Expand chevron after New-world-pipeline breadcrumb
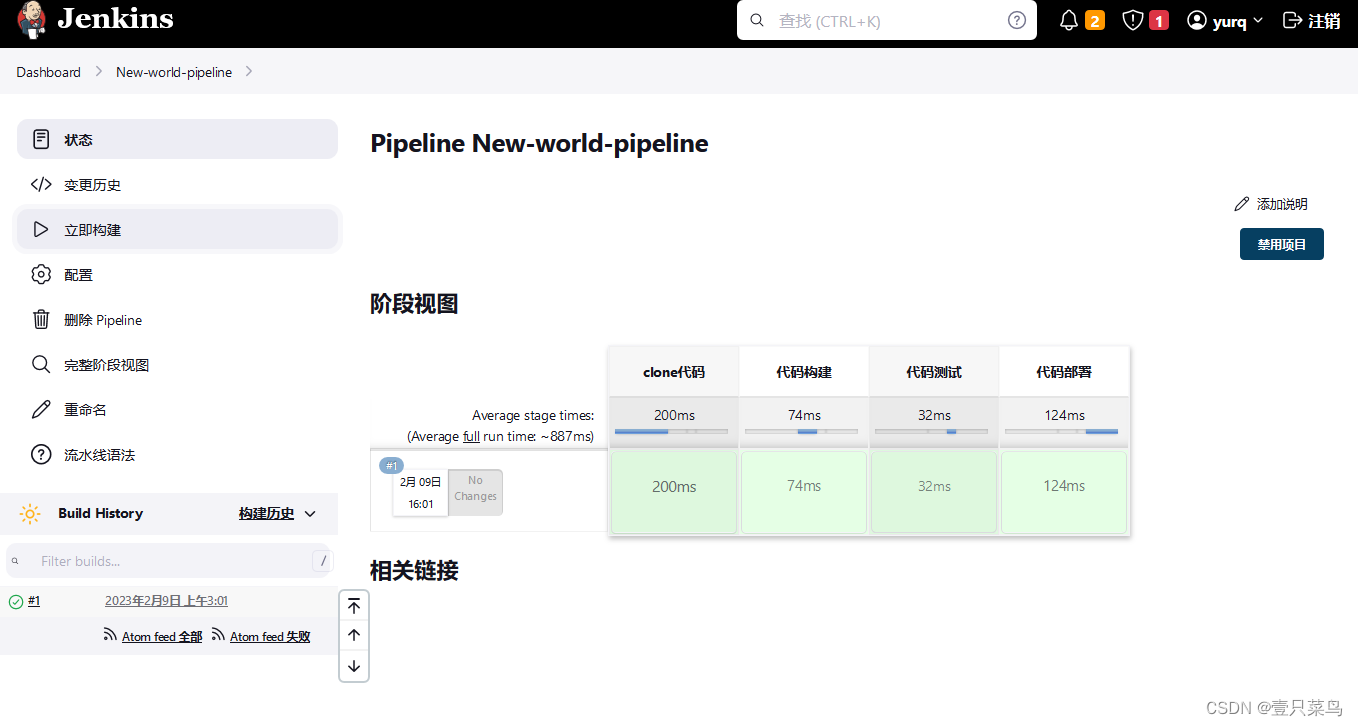This screenshot has height=726, width=1358. tap(249, 72)
